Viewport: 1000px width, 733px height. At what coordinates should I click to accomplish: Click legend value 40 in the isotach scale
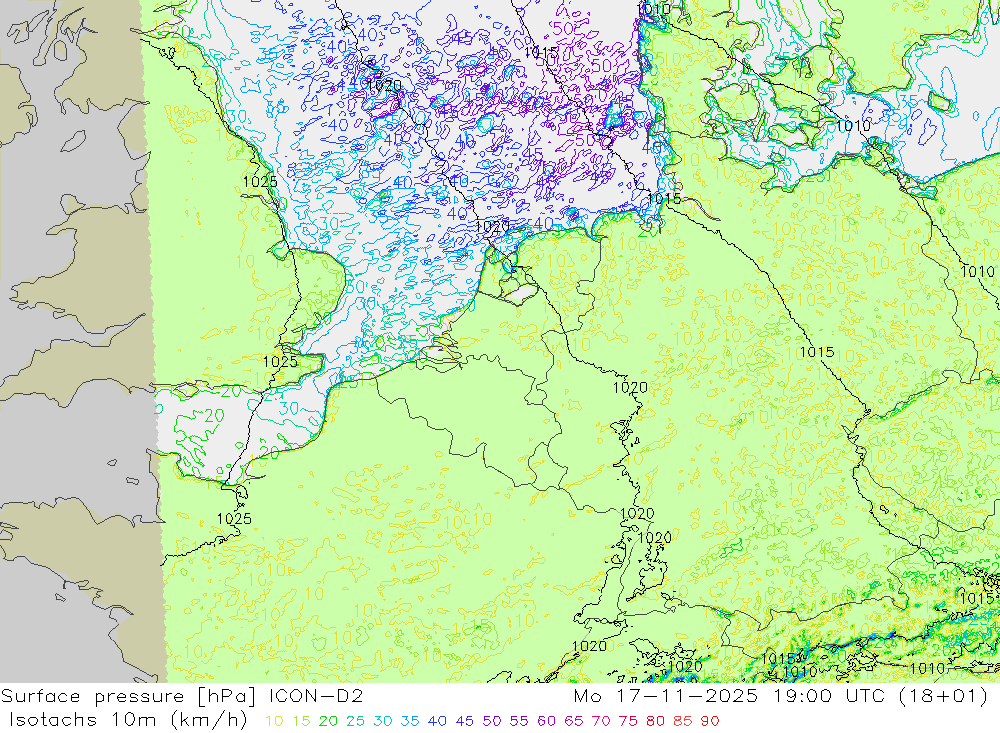click(x=437, y=722)
